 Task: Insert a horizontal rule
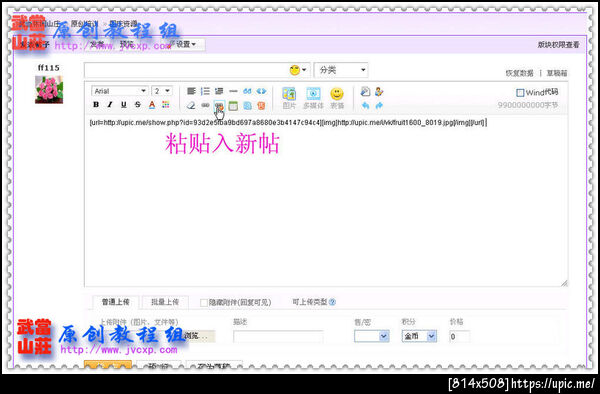[233, 91]
